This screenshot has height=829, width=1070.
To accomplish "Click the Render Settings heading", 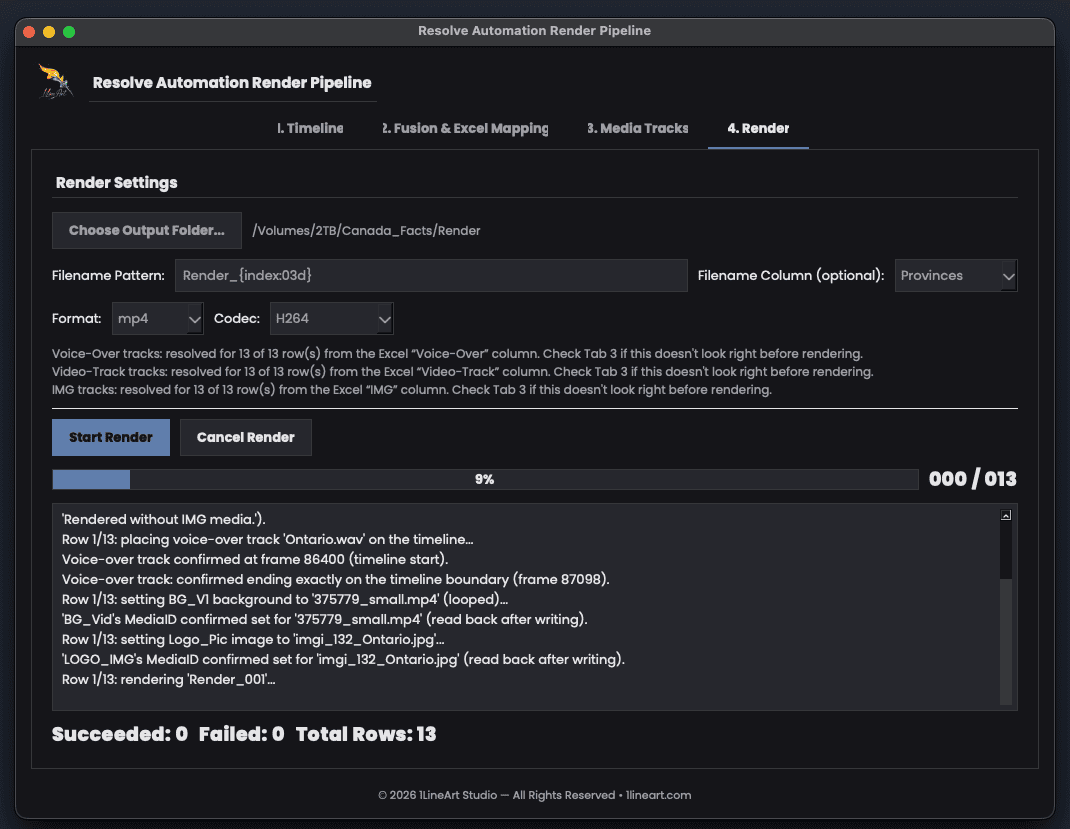I will tap(117, 183).
